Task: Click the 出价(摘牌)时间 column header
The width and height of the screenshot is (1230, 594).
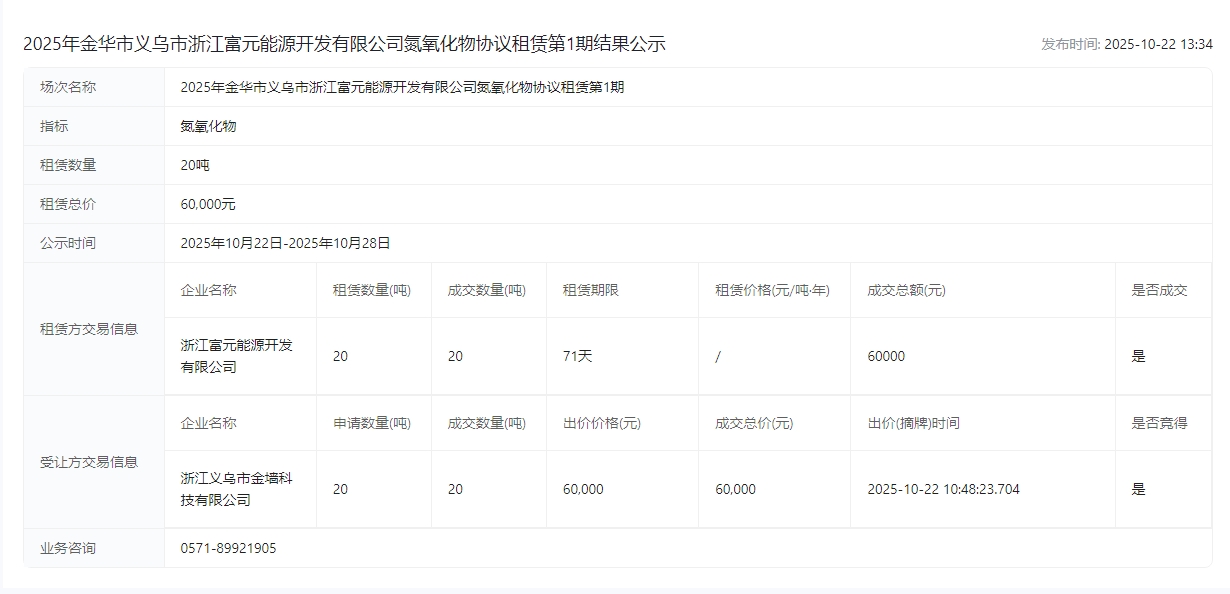Action: coord(913,423)
